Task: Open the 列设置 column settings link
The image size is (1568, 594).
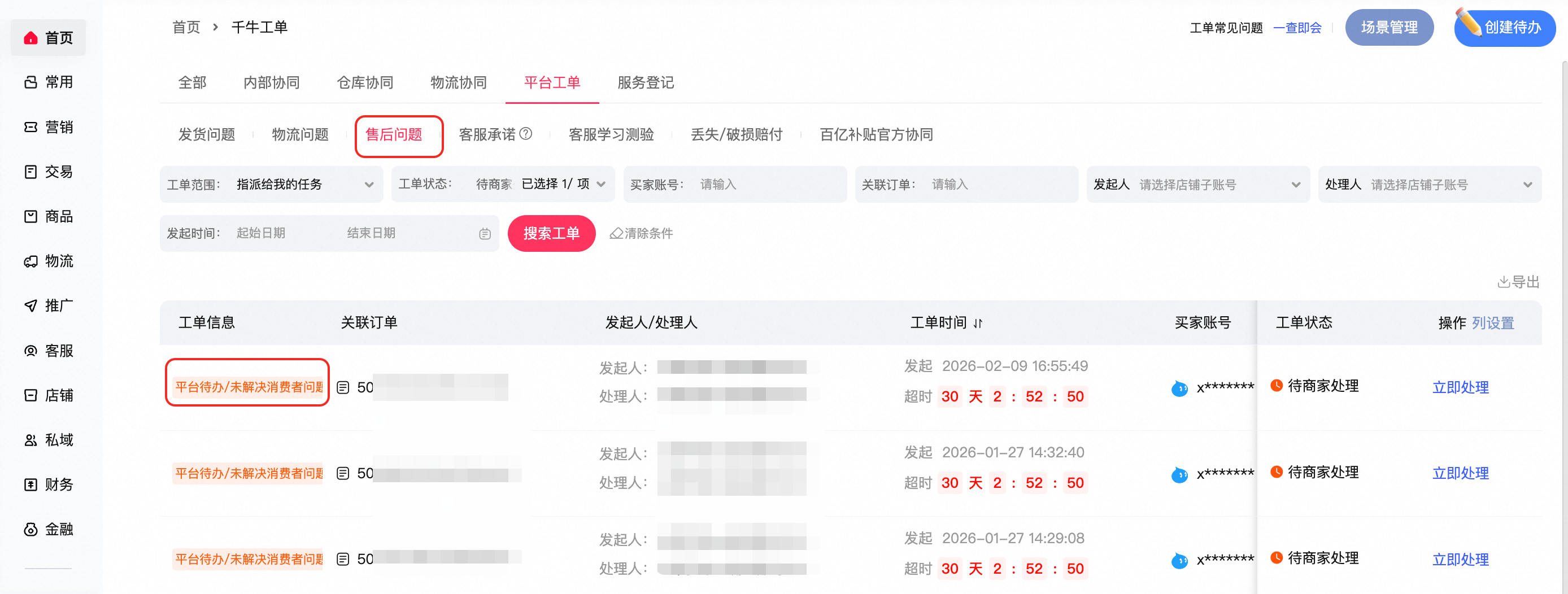Action: click(1493, 323)
